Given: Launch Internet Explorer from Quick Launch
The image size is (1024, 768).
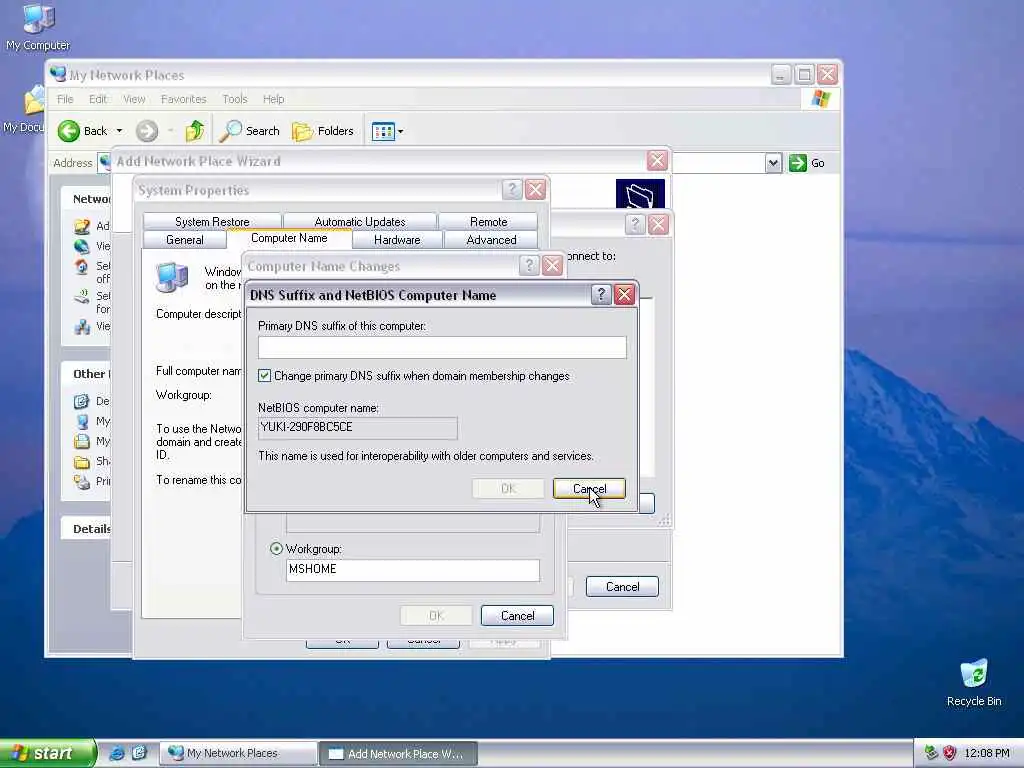Looking at the screenshot, I should click(116, 753).
